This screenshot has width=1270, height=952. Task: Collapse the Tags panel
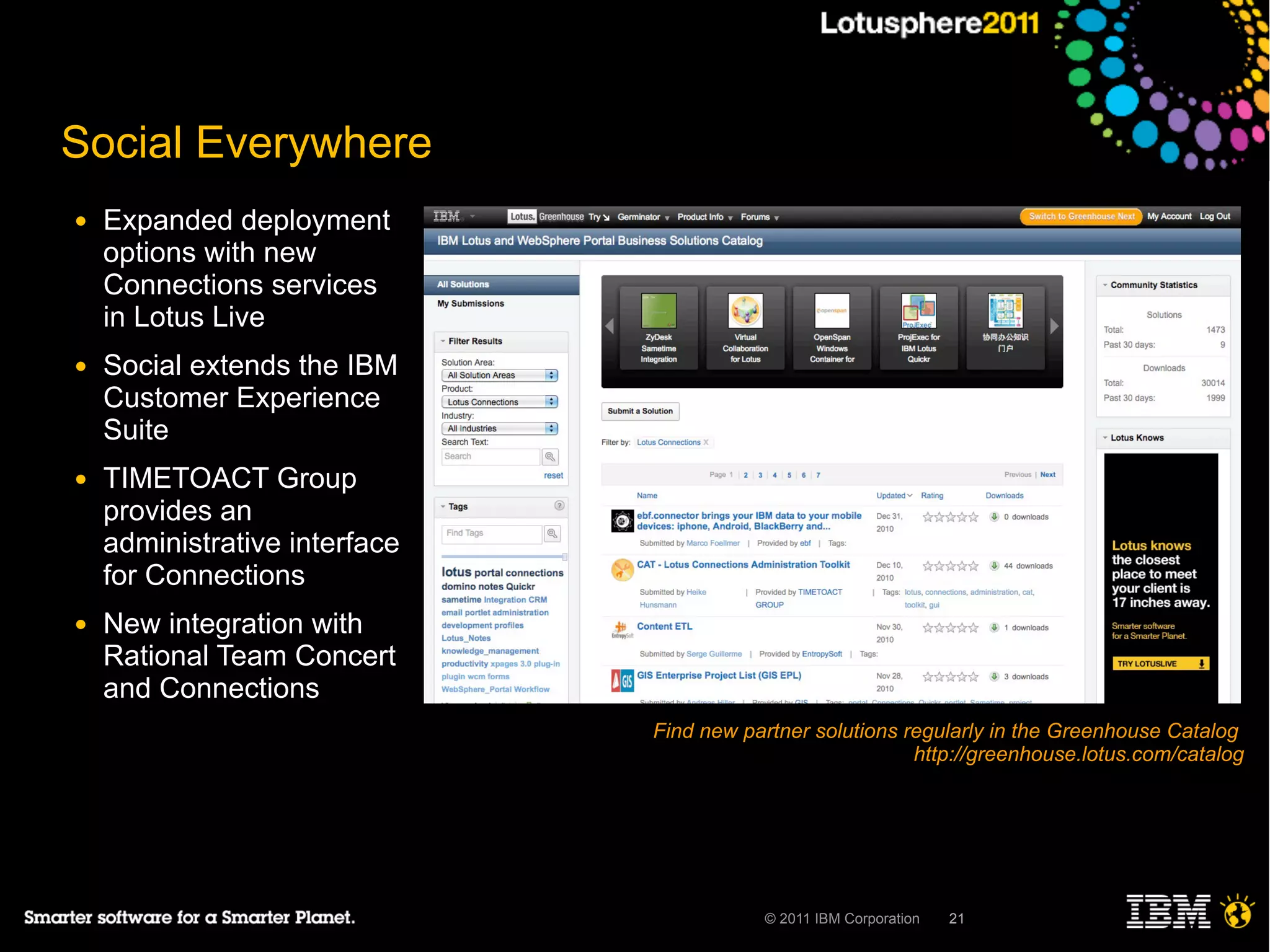[443, 507]
